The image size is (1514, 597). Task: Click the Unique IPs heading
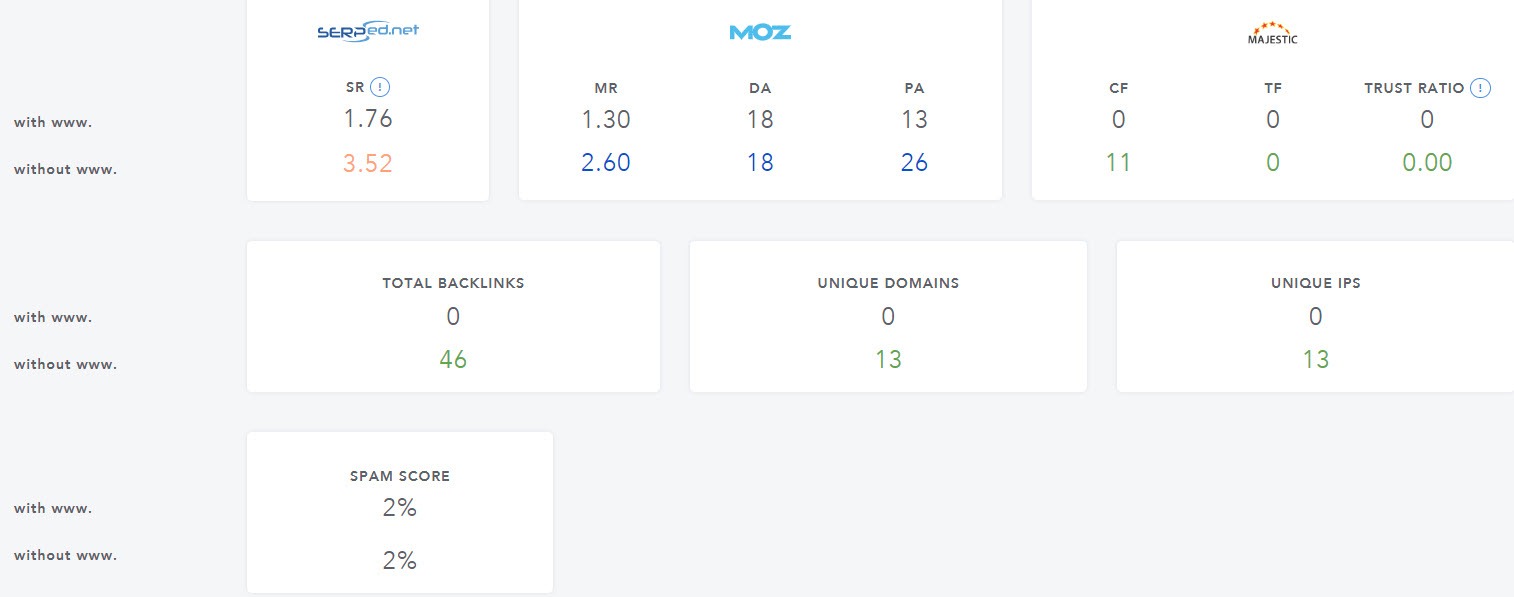1315,283
